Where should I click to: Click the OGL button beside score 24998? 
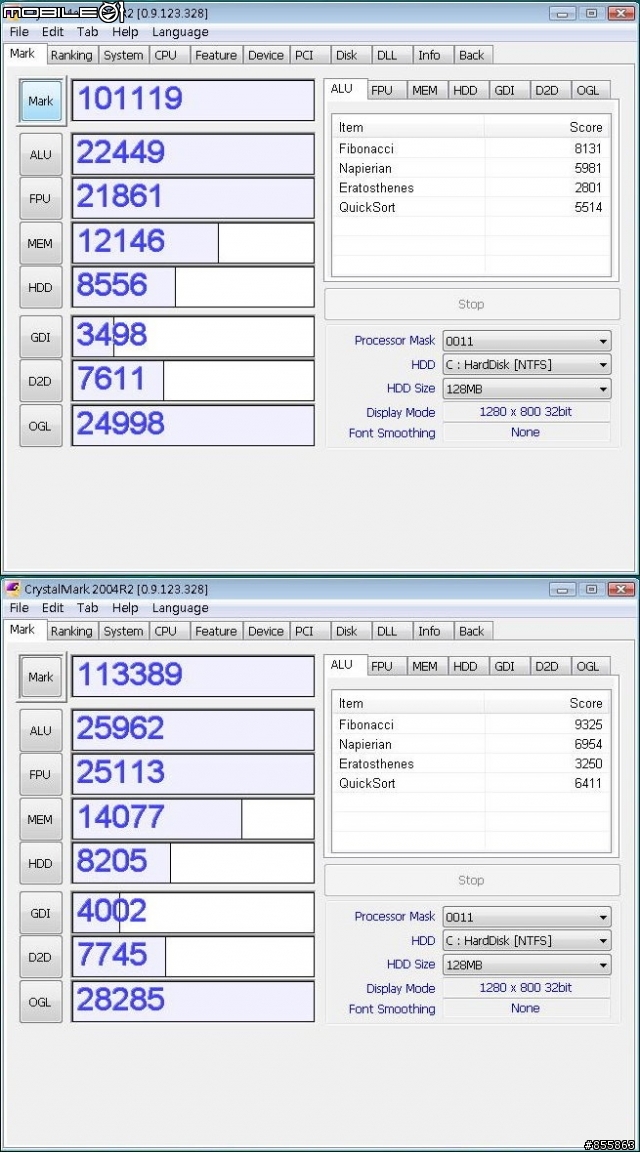point(40,426)
